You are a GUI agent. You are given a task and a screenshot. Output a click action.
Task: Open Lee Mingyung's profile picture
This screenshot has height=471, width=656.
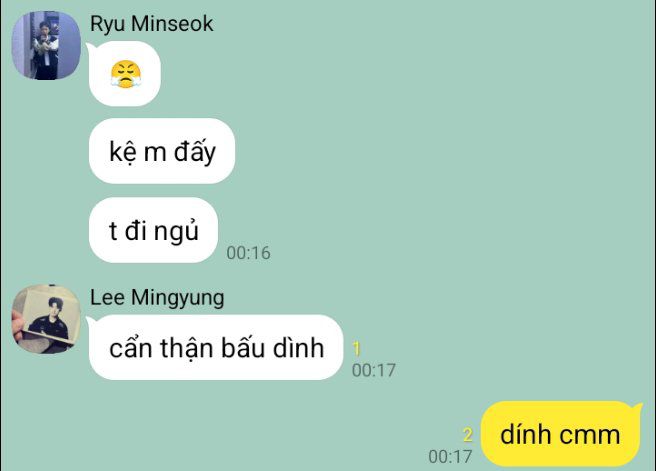pos(46,319)
